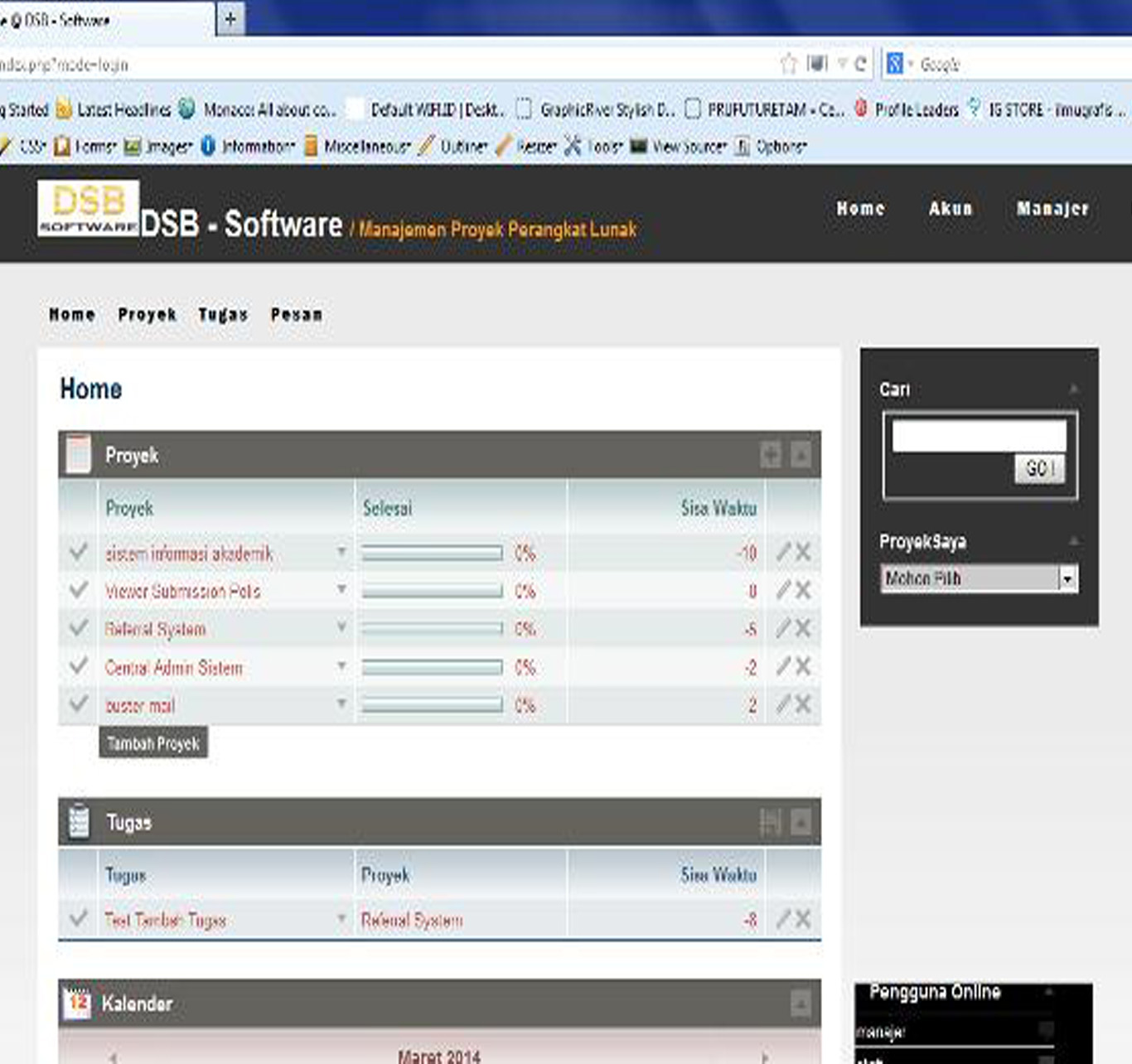Edit the Referral System project with pencil icon
The height and width of the screenshot is (1064, 1132).
click(x=783, y=628)
